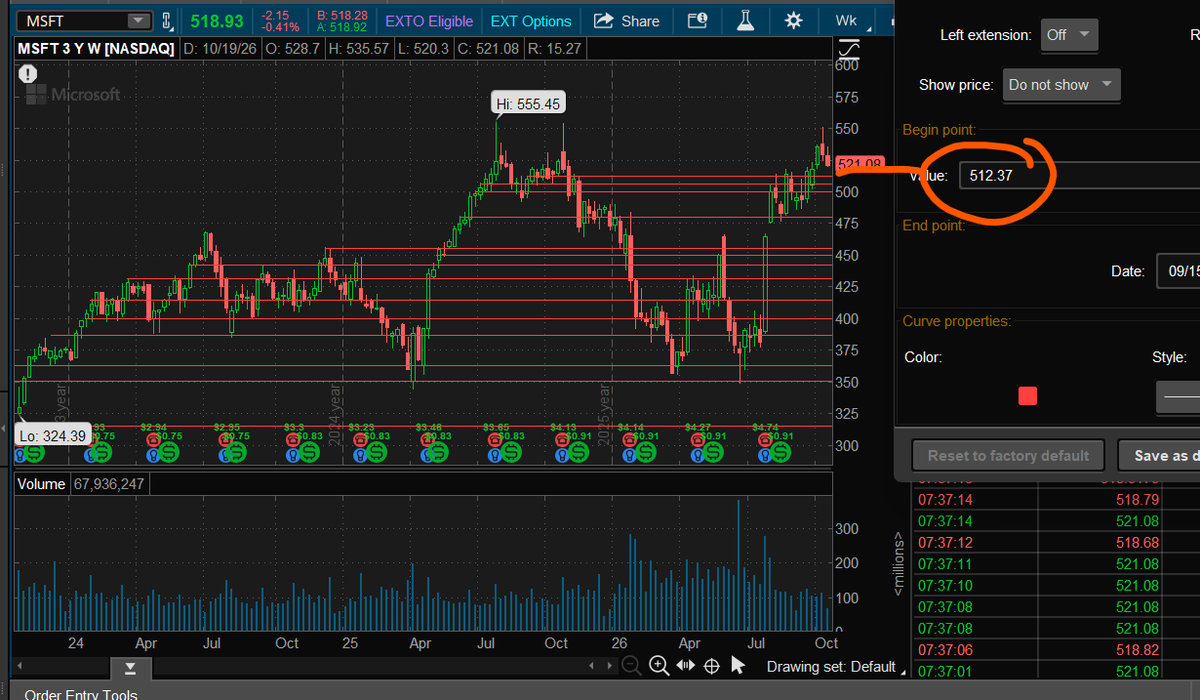Image resolution: width=1200 pixels, height=700 pixels.
Task: Select the pointer drawing tool
Action: [x=738, y=665]
